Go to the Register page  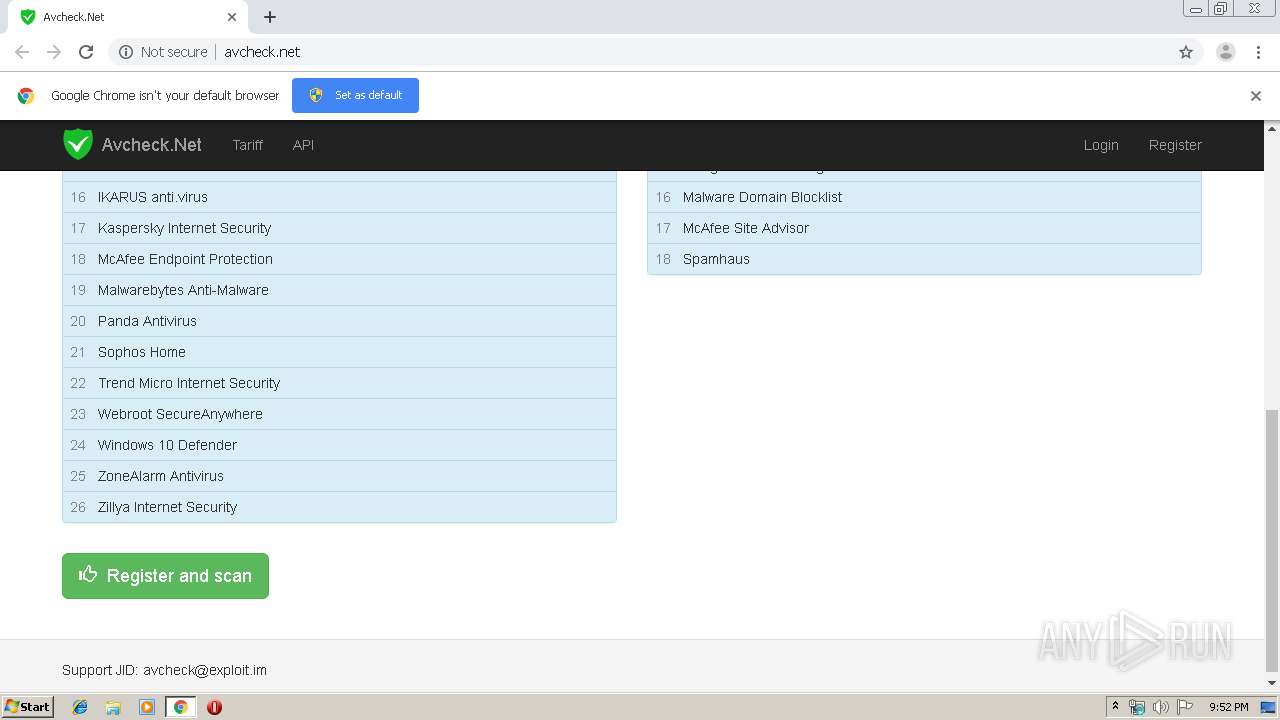(1175, 145)
